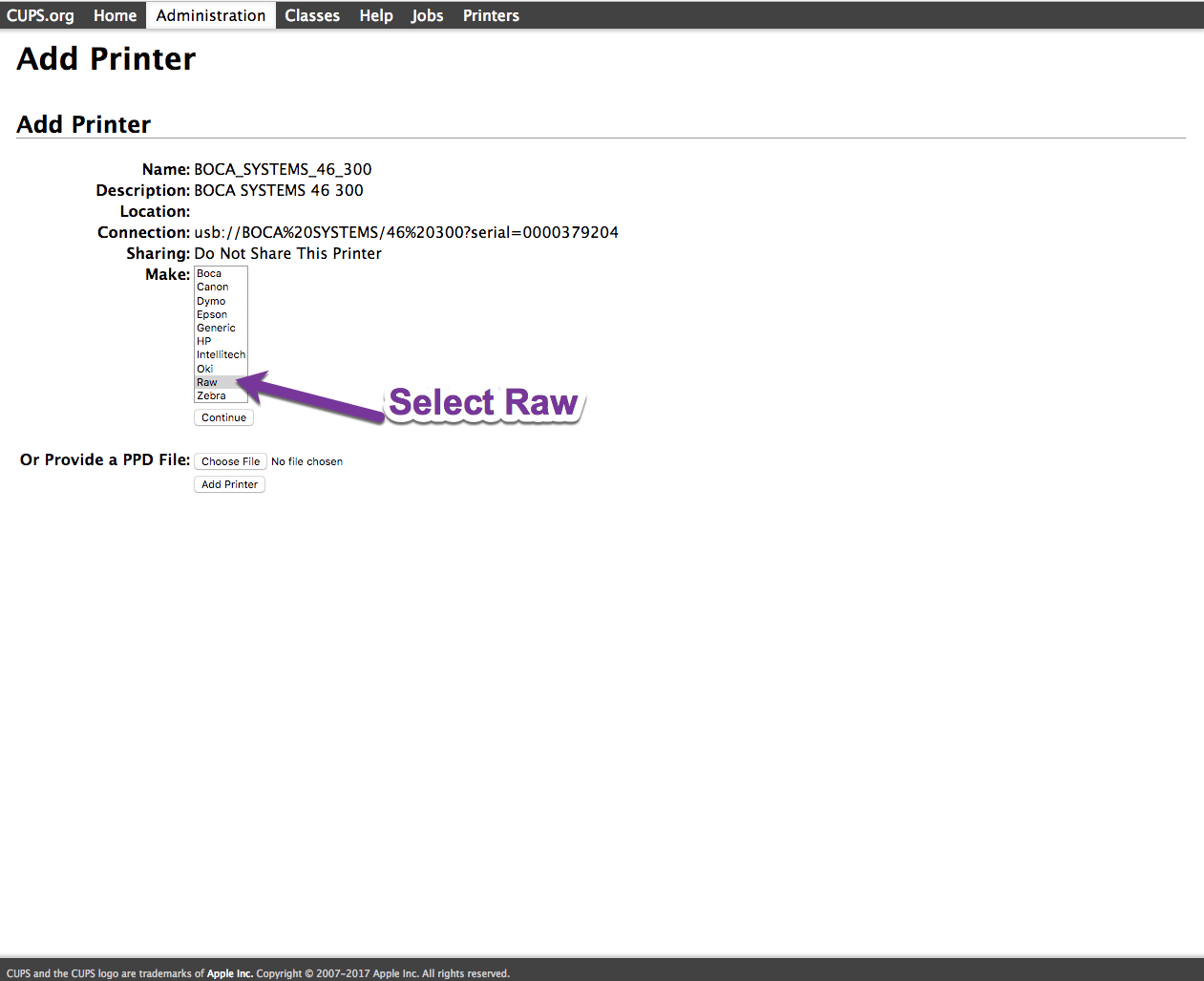The width and height of the screenshot is (1204, 981).
Task: Pick Oki in the Make list
Action: [221, 369]
